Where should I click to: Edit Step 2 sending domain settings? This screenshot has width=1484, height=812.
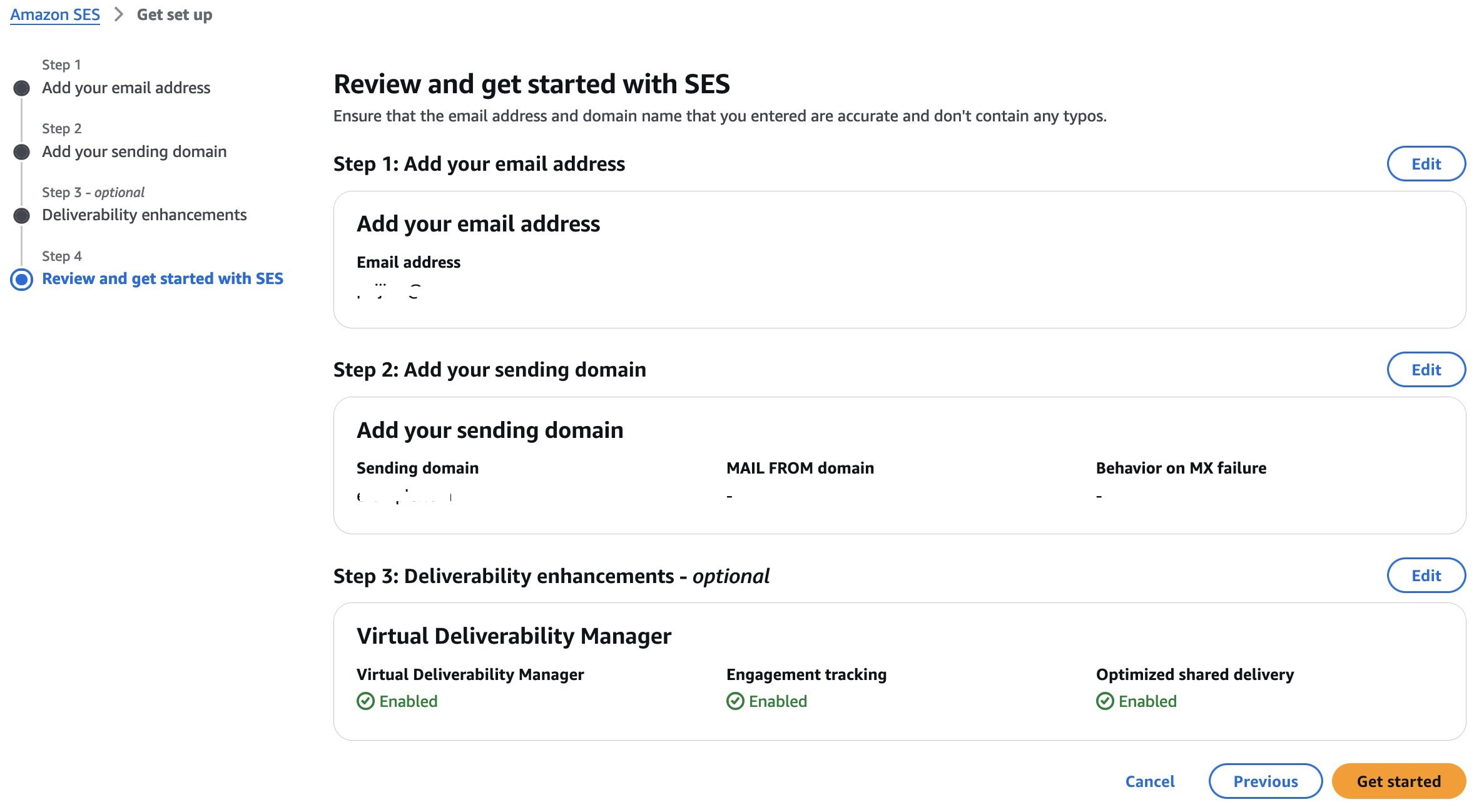click(x=1426, y=370)
